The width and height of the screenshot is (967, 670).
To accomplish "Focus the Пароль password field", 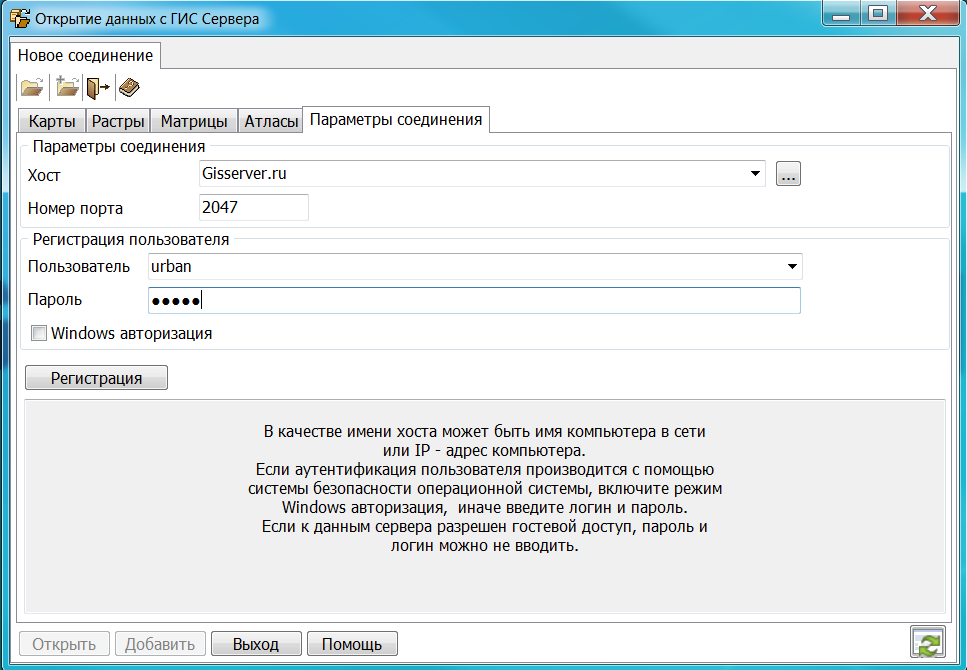I will click(x=474, y=301).
